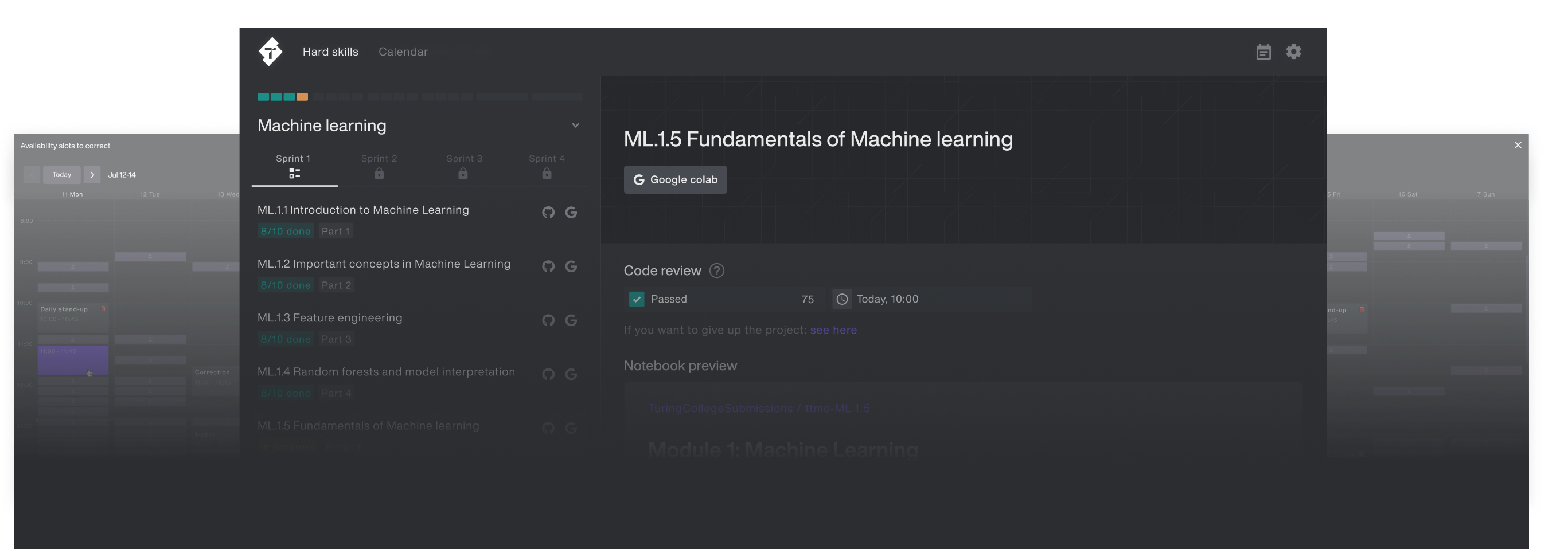Screen dimensions: 1568x549
Task: Open the Code review help icon
Action: click(716, 271)
